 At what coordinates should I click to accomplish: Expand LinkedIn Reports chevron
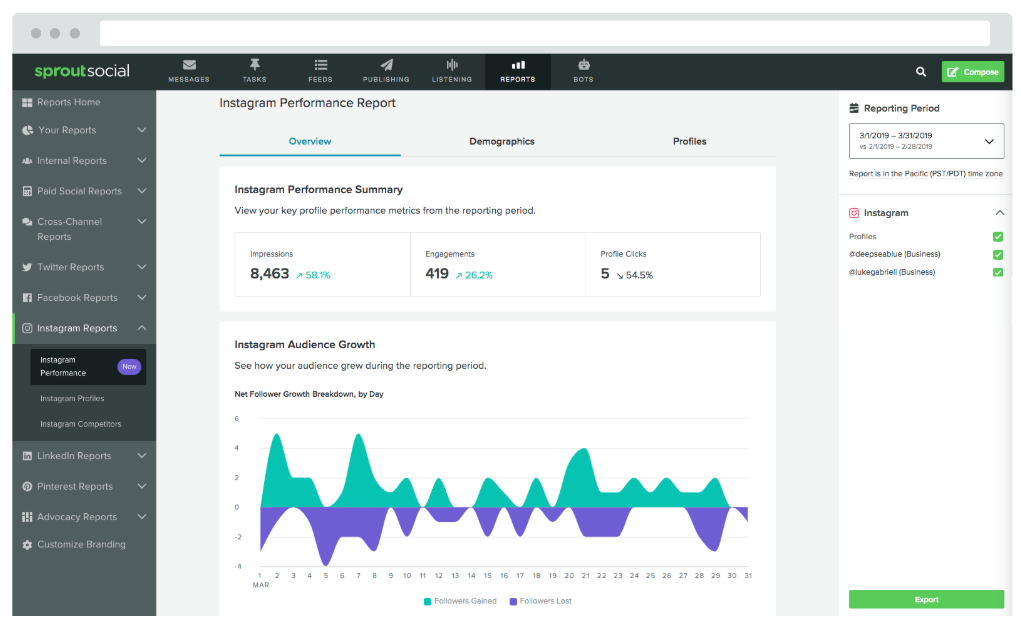pos(142,456)
